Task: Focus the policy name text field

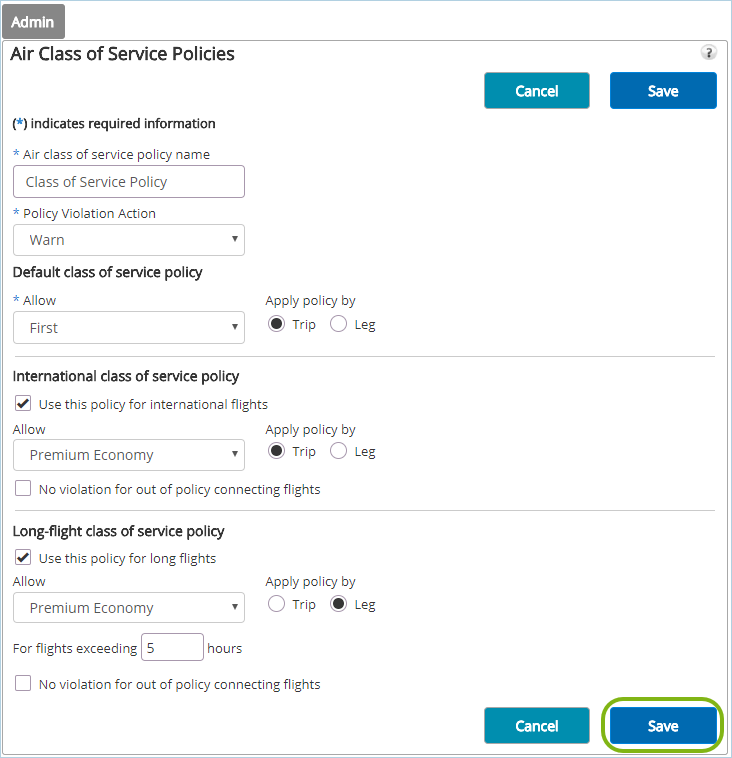Action: [x=129, y=182]
